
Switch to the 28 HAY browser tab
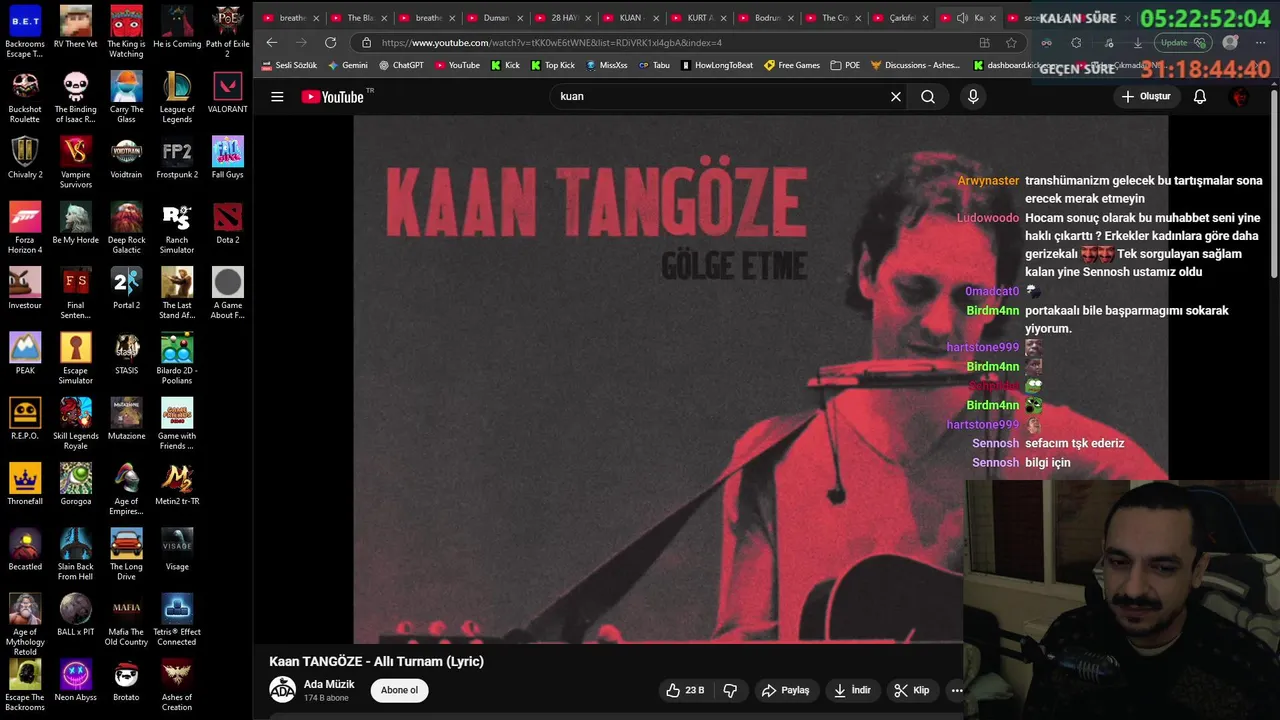pos(564,18)
